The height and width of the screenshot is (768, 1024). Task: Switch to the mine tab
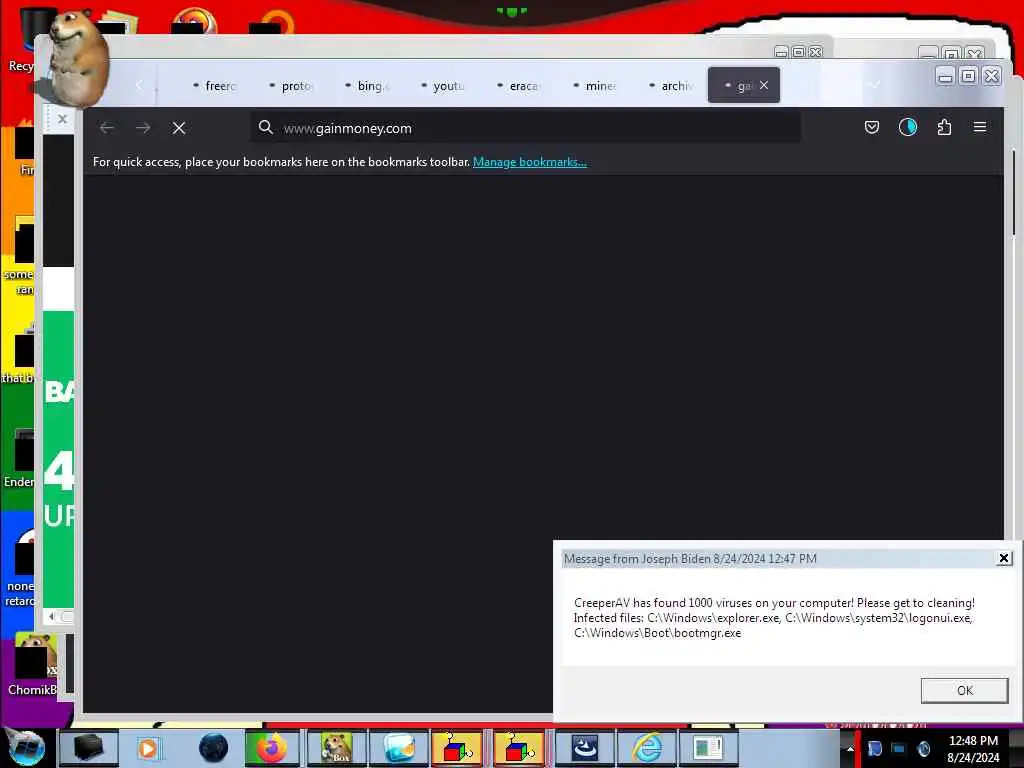(595, 86)
